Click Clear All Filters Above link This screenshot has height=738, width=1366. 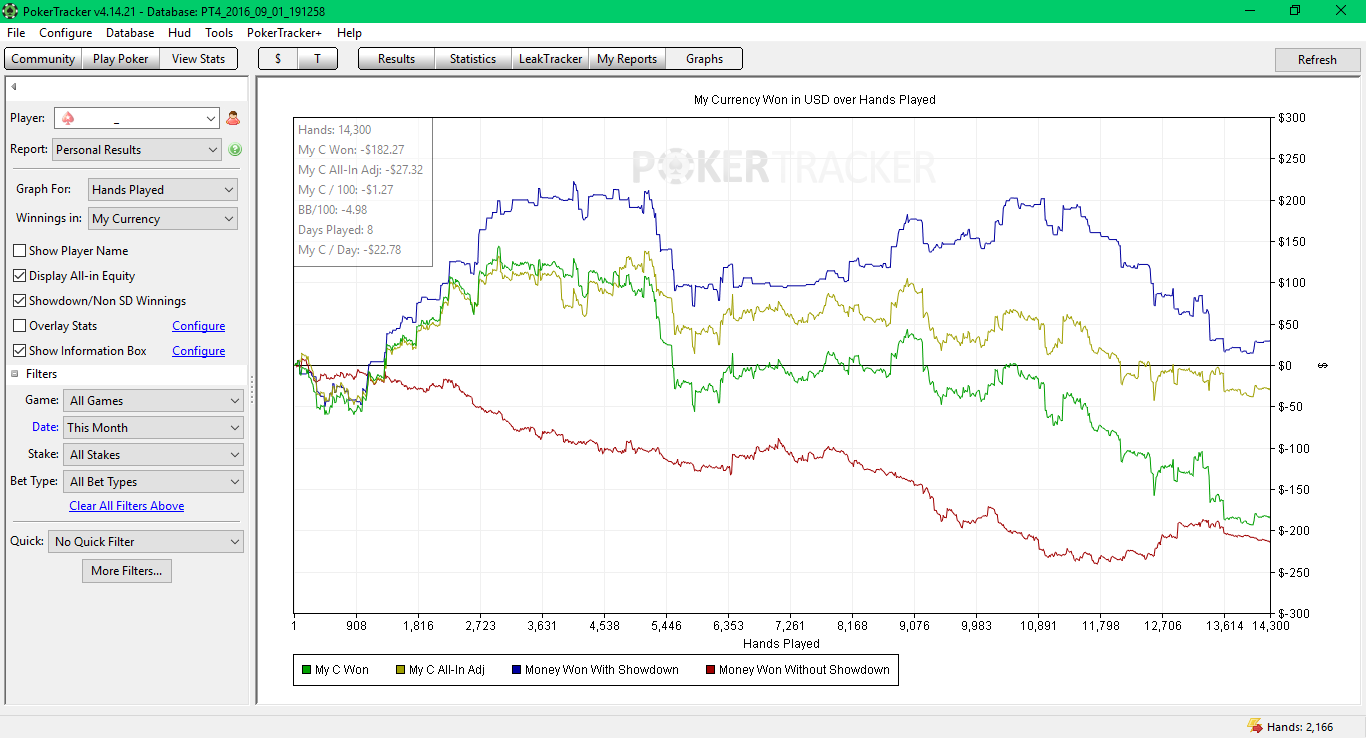click(127, 506)
